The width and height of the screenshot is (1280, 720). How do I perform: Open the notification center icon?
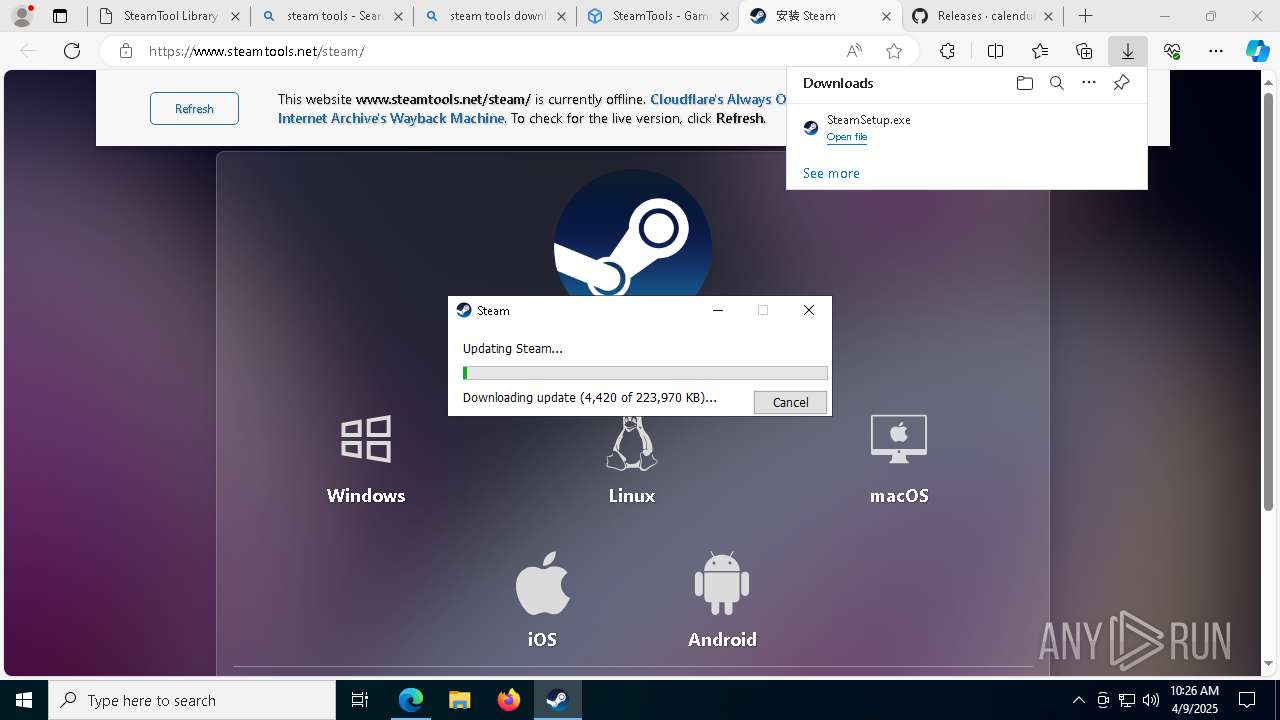[x=1247, y=700]
